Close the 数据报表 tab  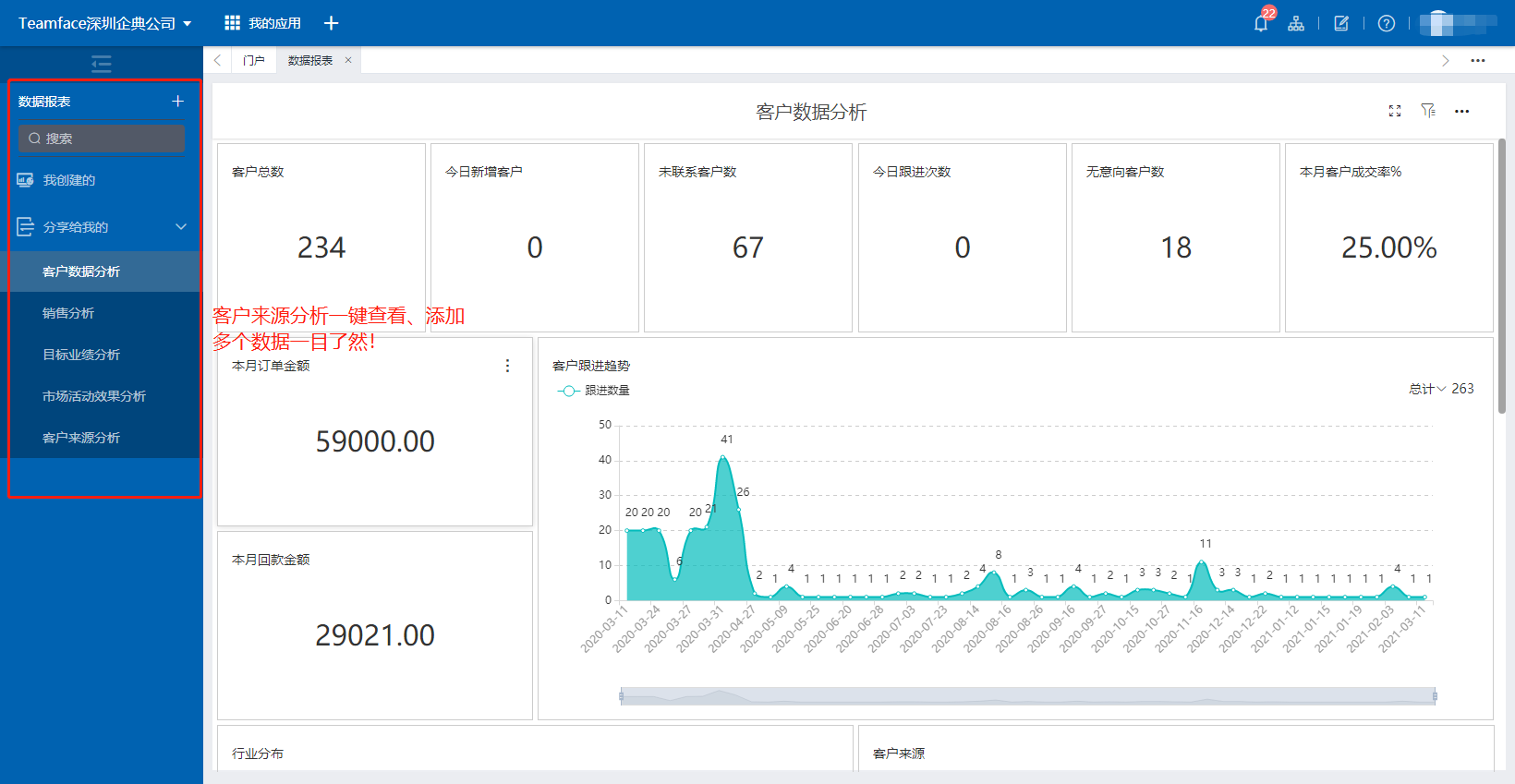coord(348,60)
